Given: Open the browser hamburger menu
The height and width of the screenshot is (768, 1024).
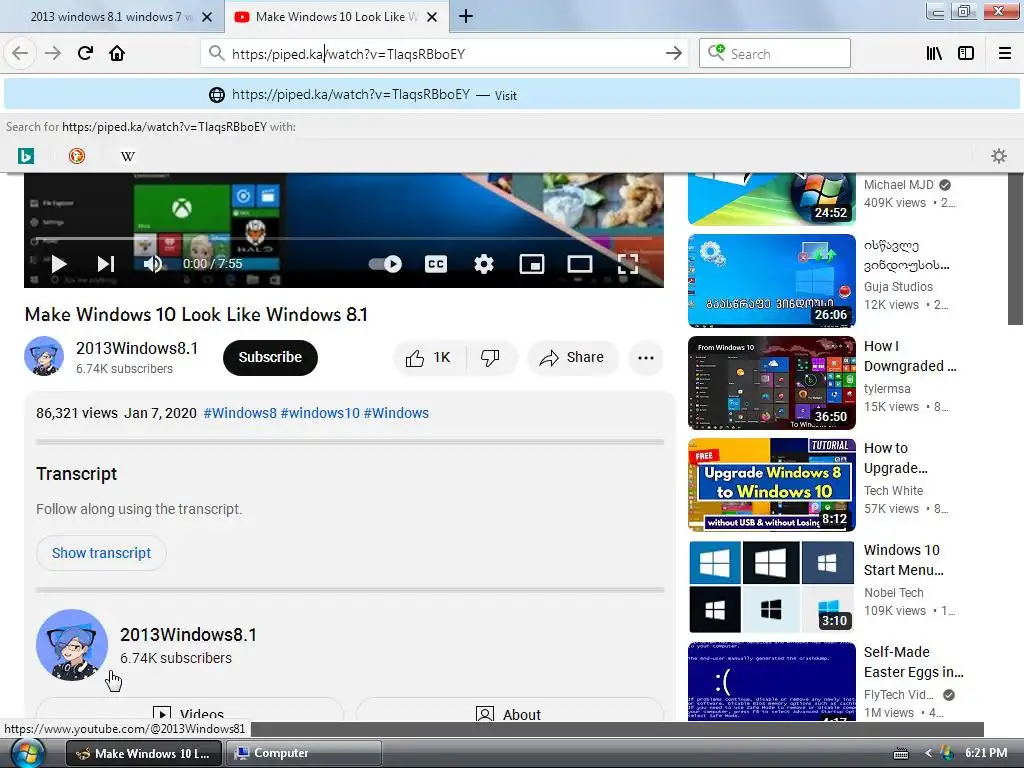Looking at the screenshot, I should 1004,54.
